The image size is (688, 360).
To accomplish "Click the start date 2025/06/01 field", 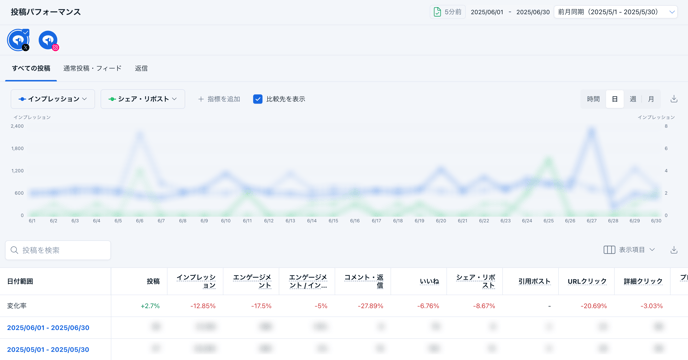I will point(487,12).
